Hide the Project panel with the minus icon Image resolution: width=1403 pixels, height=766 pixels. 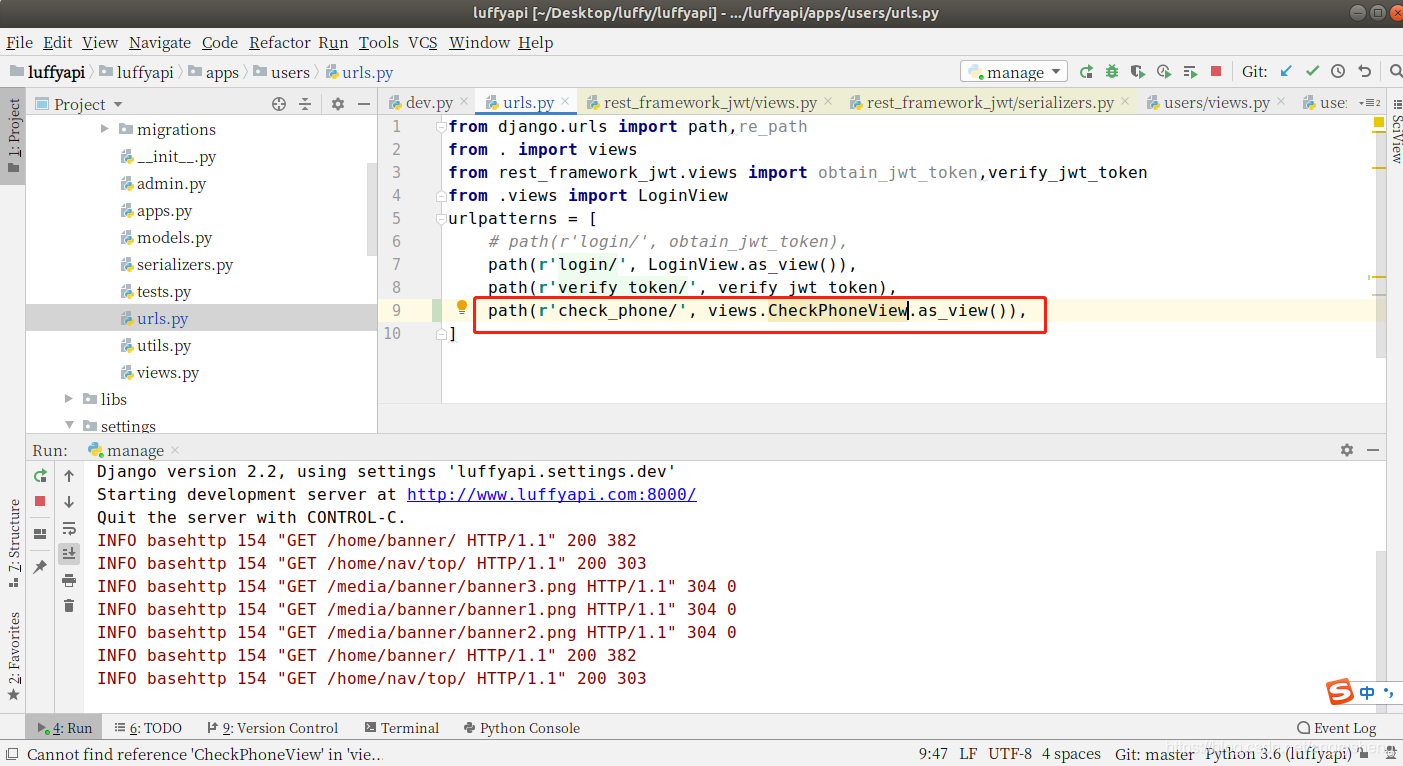click(x=363, y=104)
